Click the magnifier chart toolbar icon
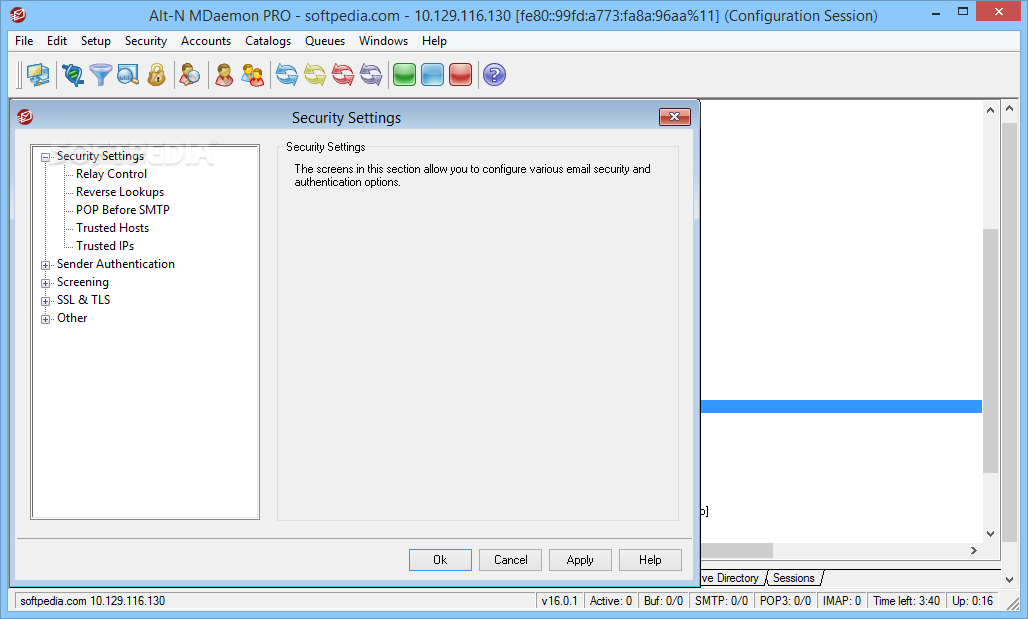1028x619 pixels. [128, 75]
